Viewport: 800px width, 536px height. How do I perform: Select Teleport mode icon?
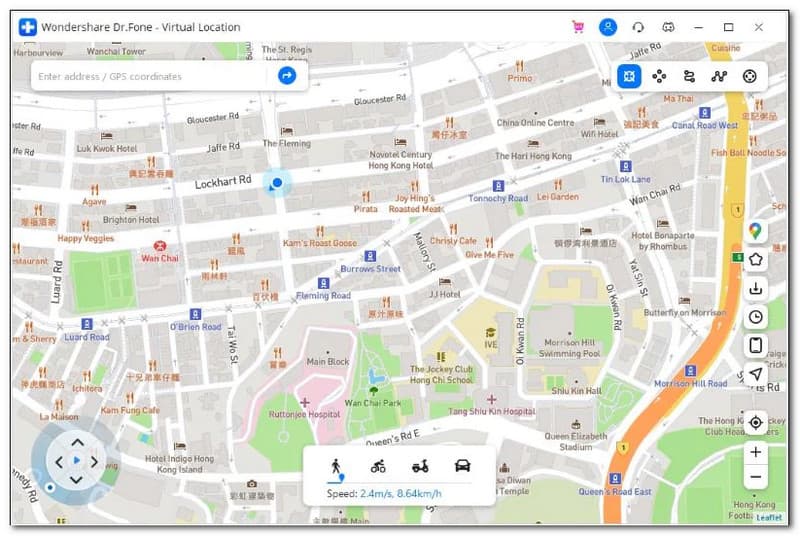[x=629, y=76]
